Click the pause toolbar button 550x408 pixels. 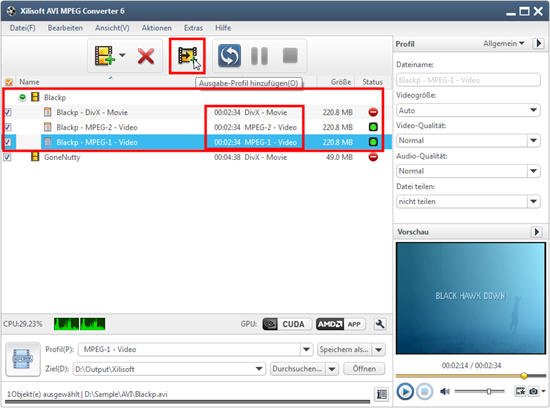tap(260, 56)
